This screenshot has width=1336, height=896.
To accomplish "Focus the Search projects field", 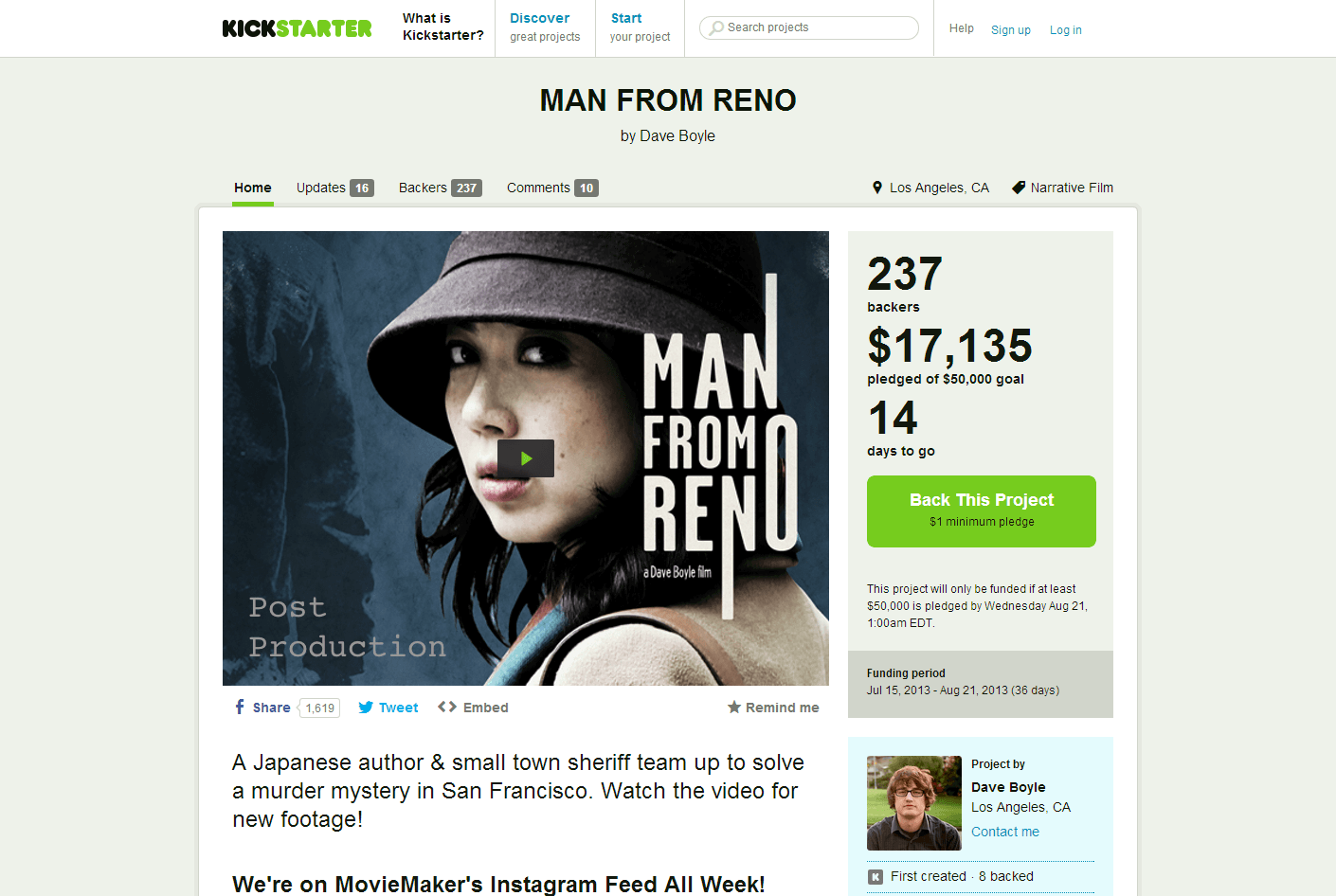I will (809, 28).
